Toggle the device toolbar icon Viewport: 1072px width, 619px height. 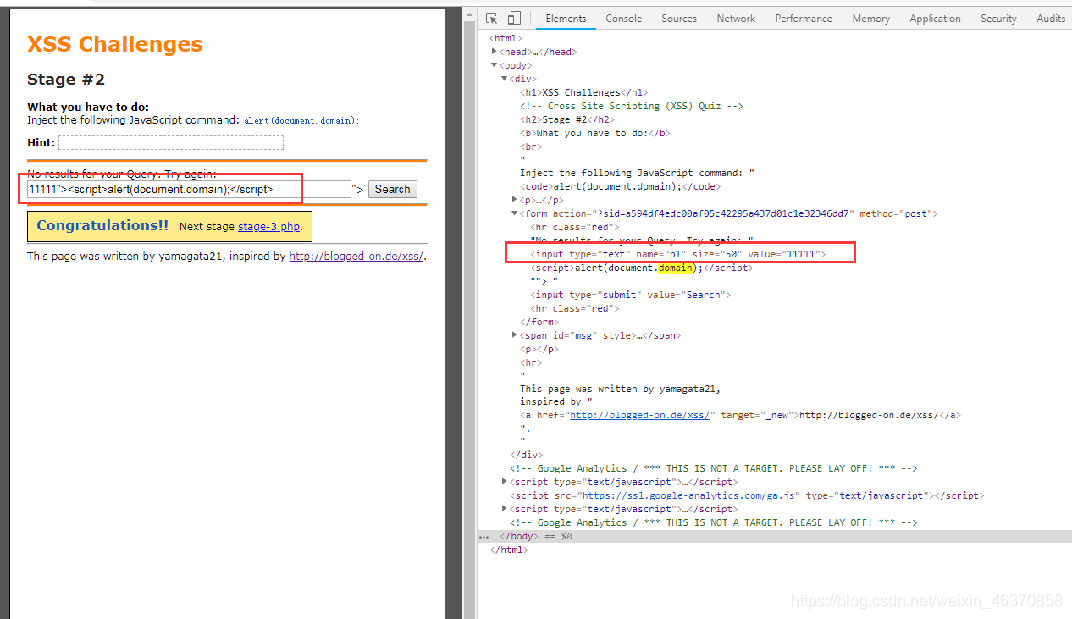point(514,18)
